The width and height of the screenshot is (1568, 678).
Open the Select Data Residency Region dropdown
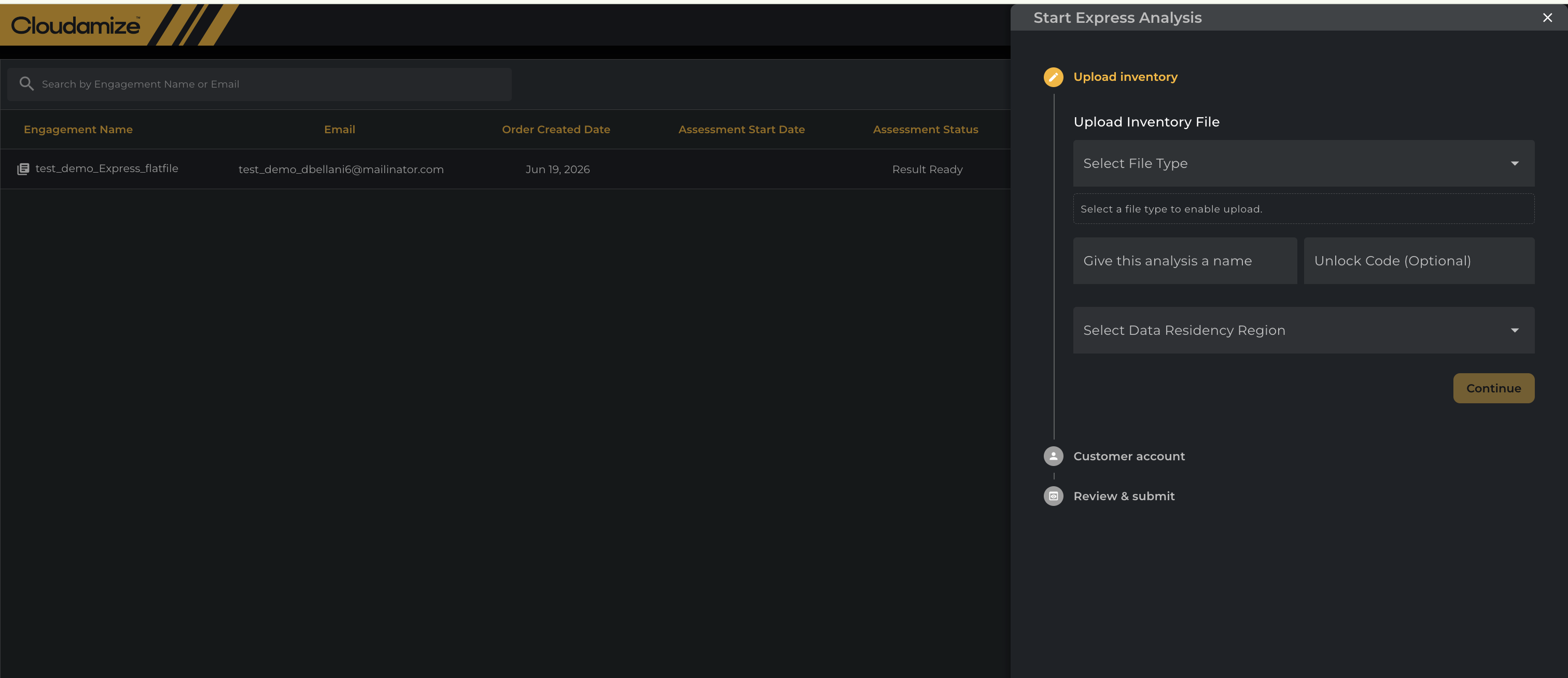coord(1303,330)
